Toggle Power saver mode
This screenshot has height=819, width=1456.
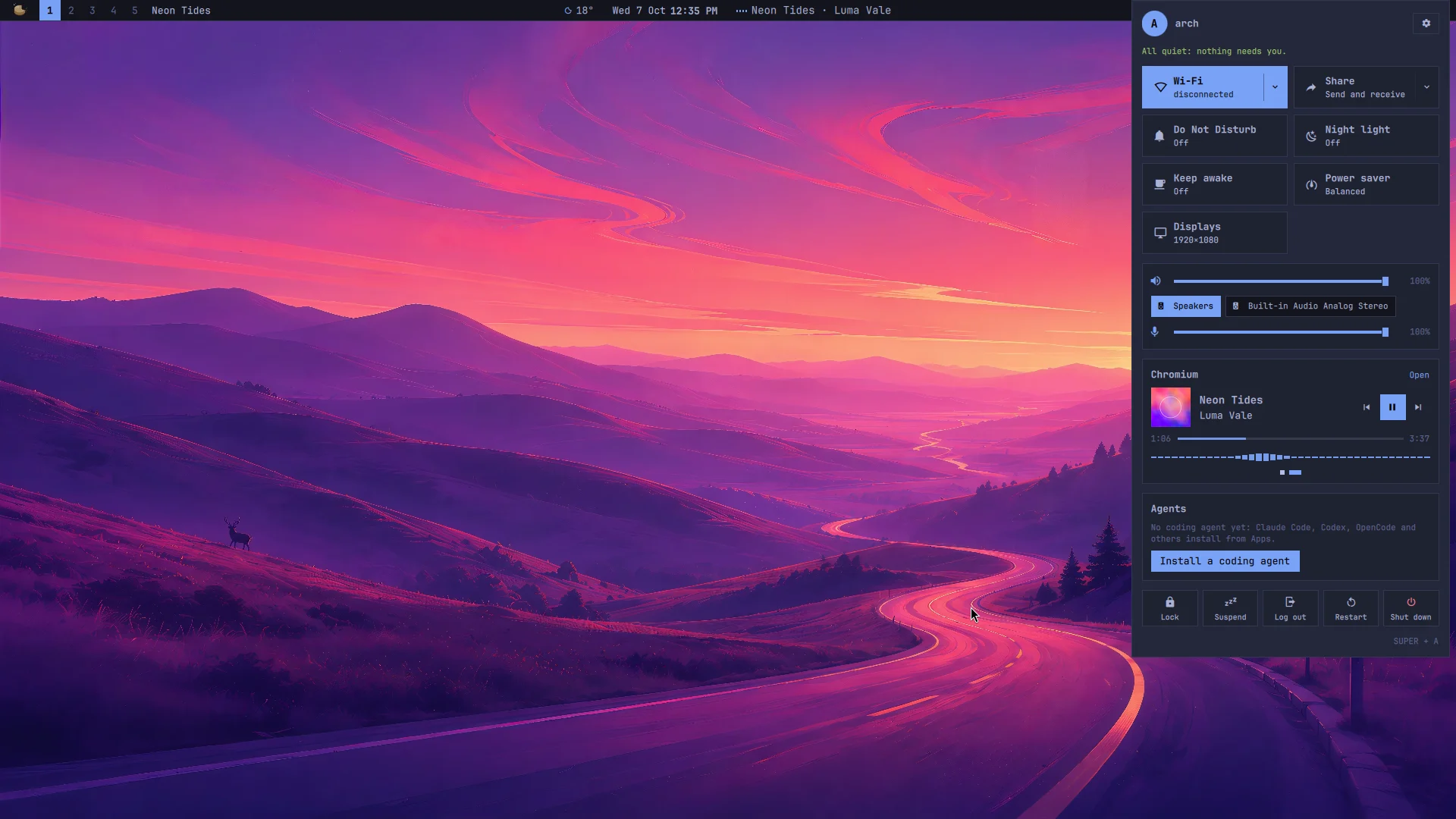pyautogui.click(x=1366, y=184)
